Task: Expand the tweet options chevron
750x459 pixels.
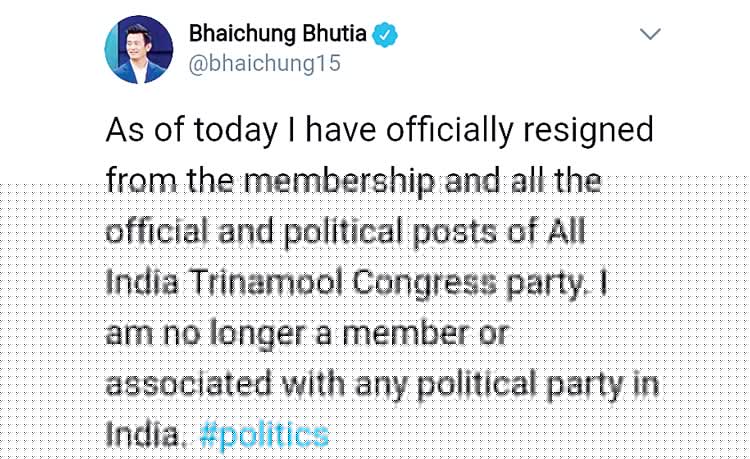Action: [650, 34]
